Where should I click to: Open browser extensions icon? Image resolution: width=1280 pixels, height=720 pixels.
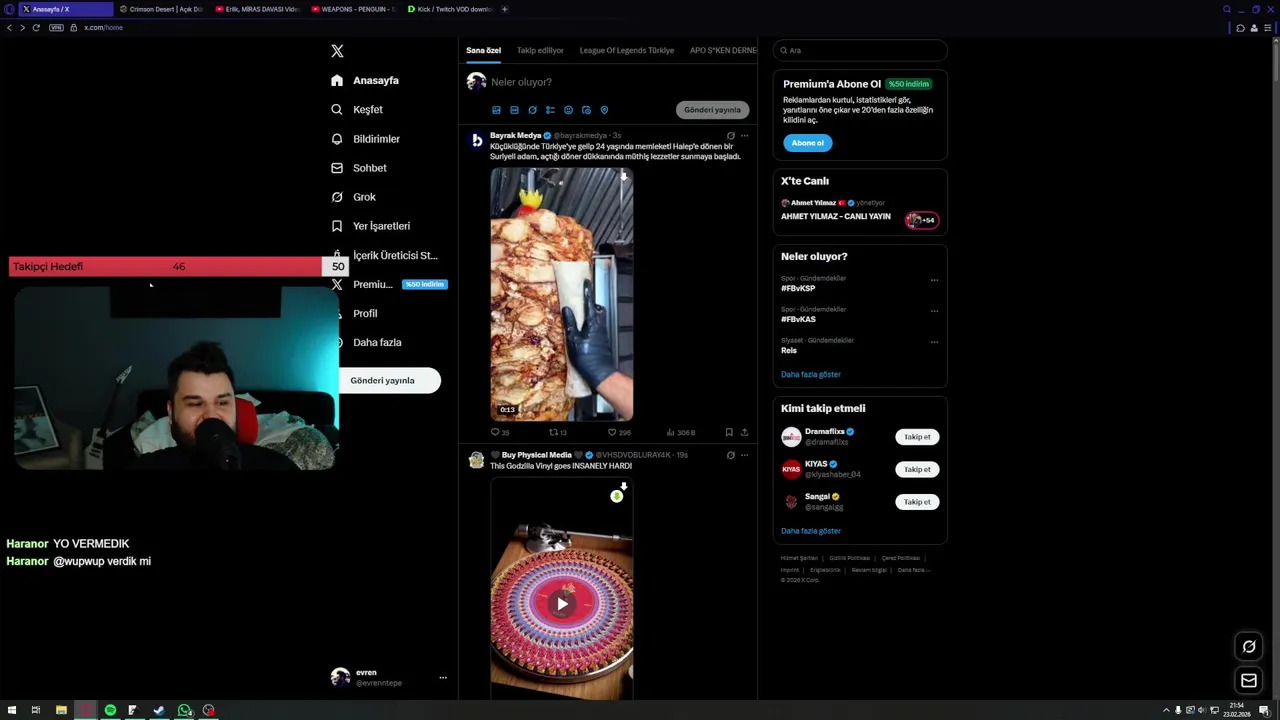tap(1241, 28)
